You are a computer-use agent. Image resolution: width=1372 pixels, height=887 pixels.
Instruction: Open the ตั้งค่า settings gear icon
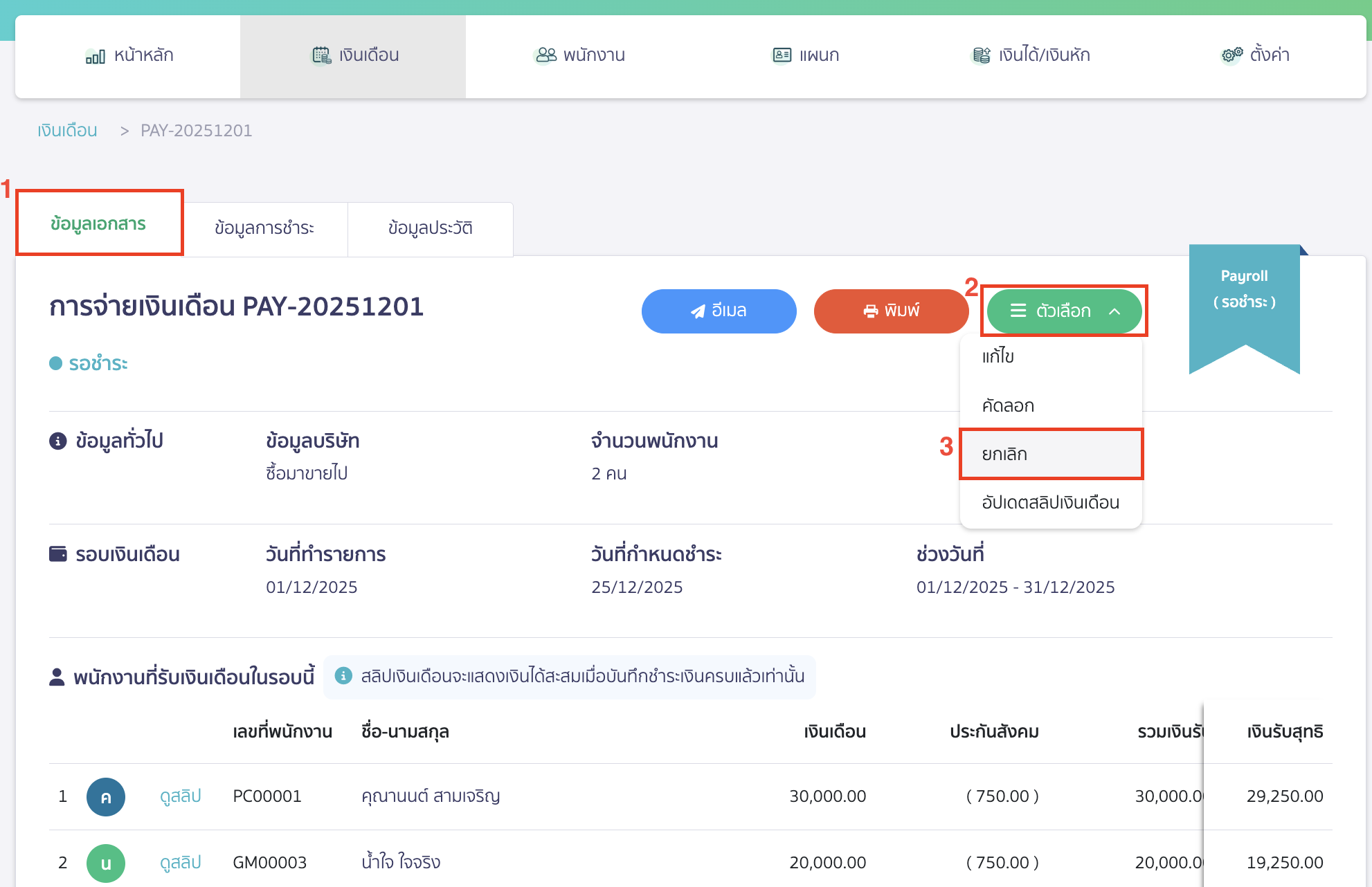click(x=1231, y=55)
